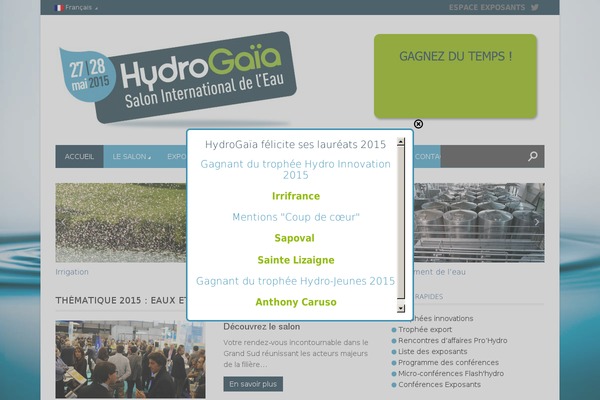Viewport: 600px width, 400px height.
Task: Go to the Accueil menu item
Action: (79, 157)
